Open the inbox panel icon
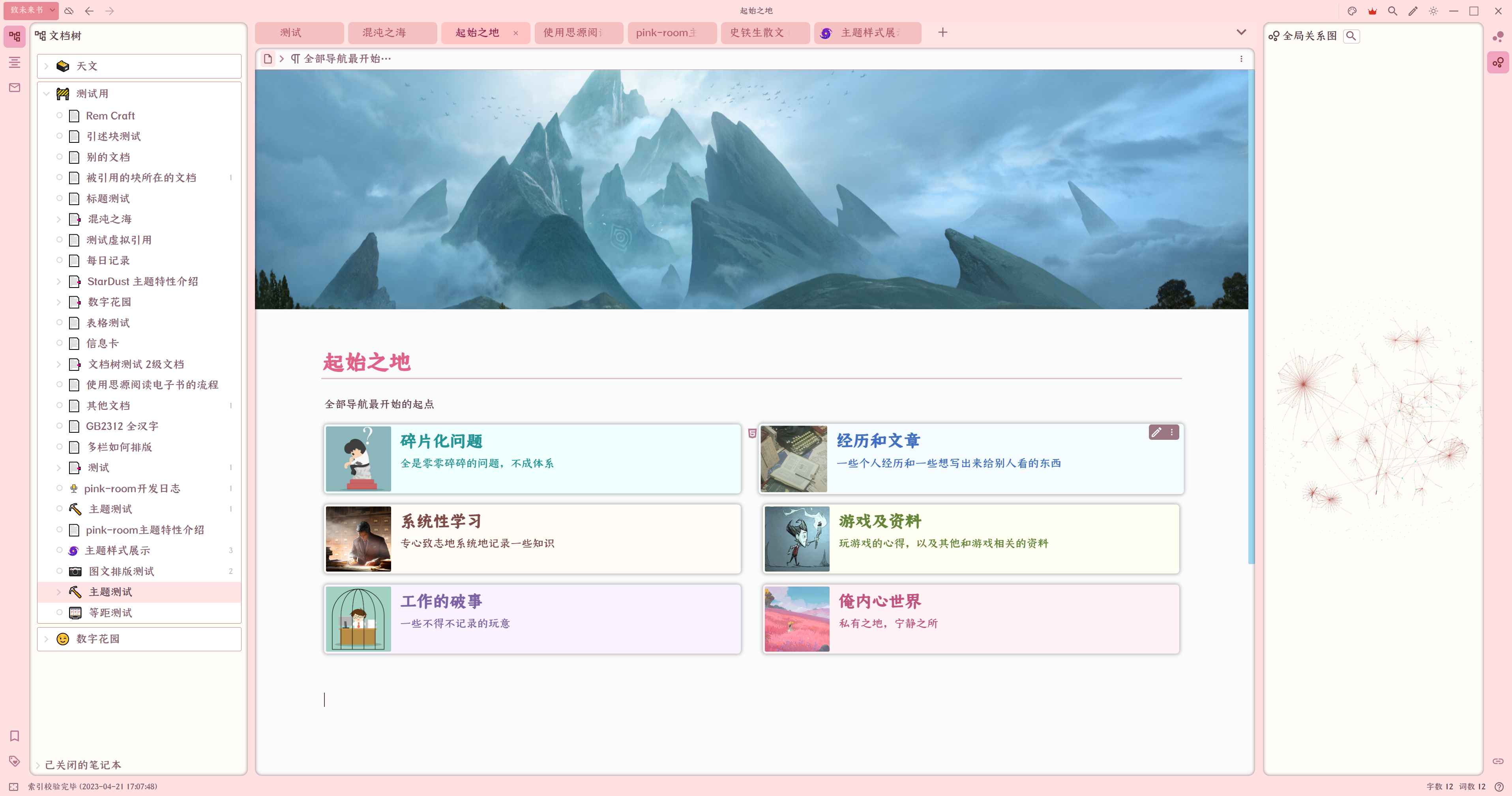Viewport: 1512px width, 796px height. pos(15,88)
